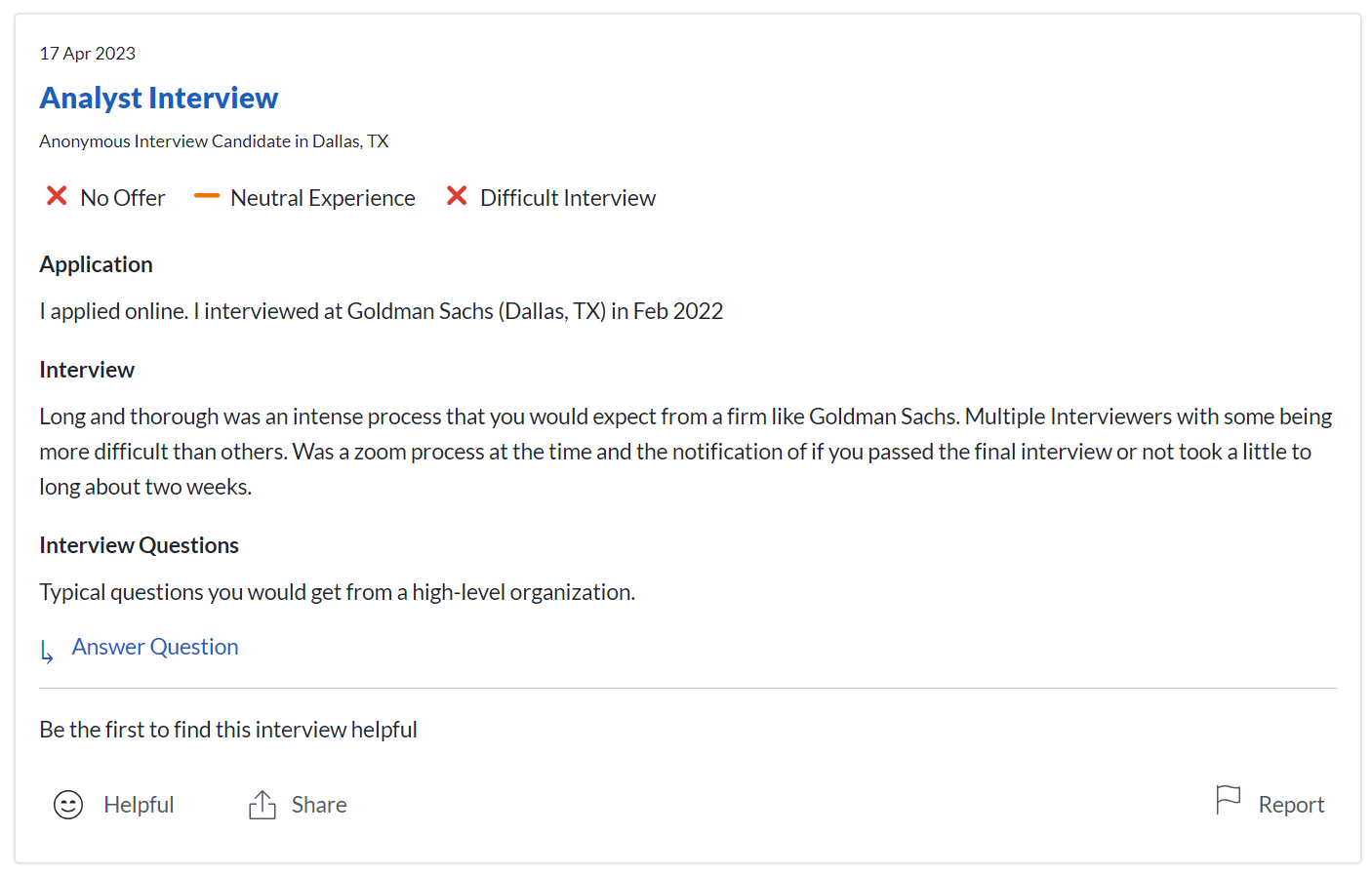
Task: Click the Neutral Experience label
Action: pyautogui.click(x=323, y=198)
